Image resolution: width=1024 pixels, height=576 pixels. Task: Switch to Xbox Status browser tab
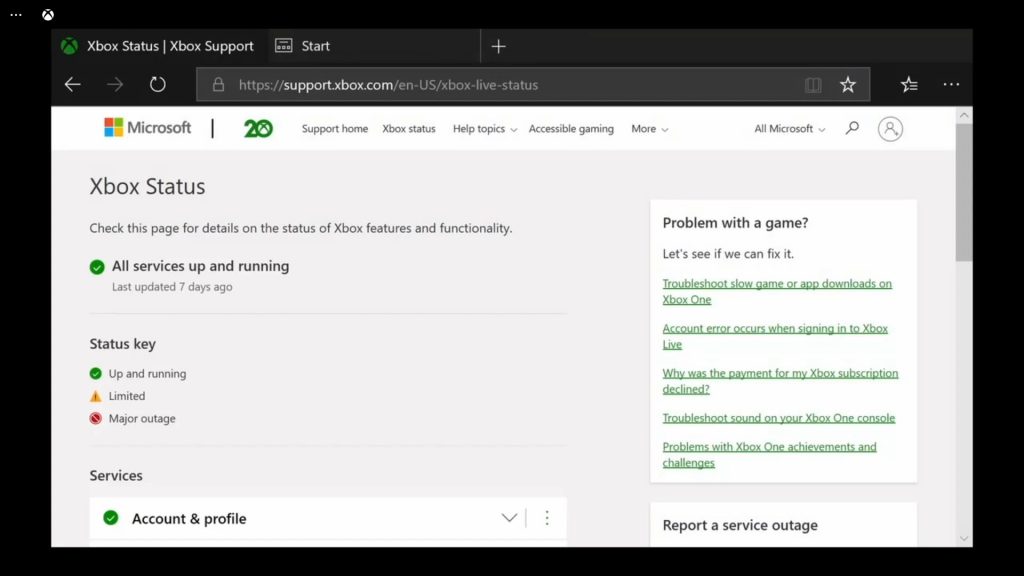[157, 46]
